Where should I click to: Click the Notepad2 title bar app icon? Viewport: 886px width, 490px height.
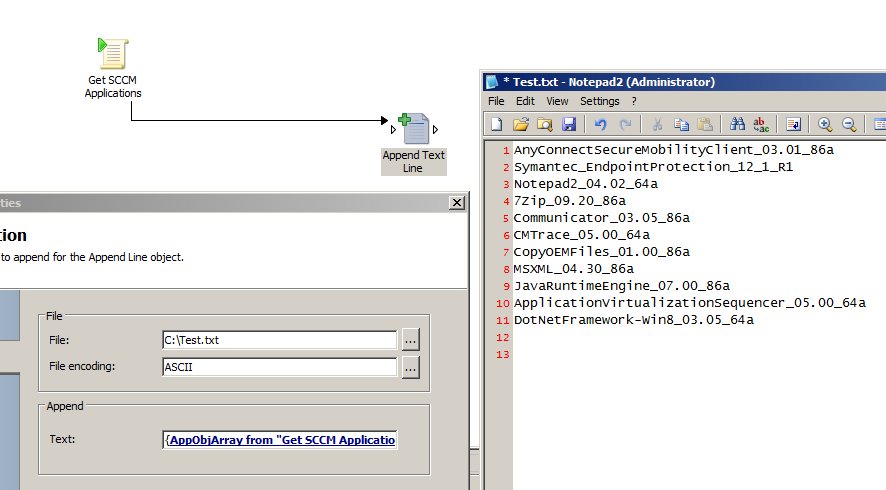(x=492, y=82)
